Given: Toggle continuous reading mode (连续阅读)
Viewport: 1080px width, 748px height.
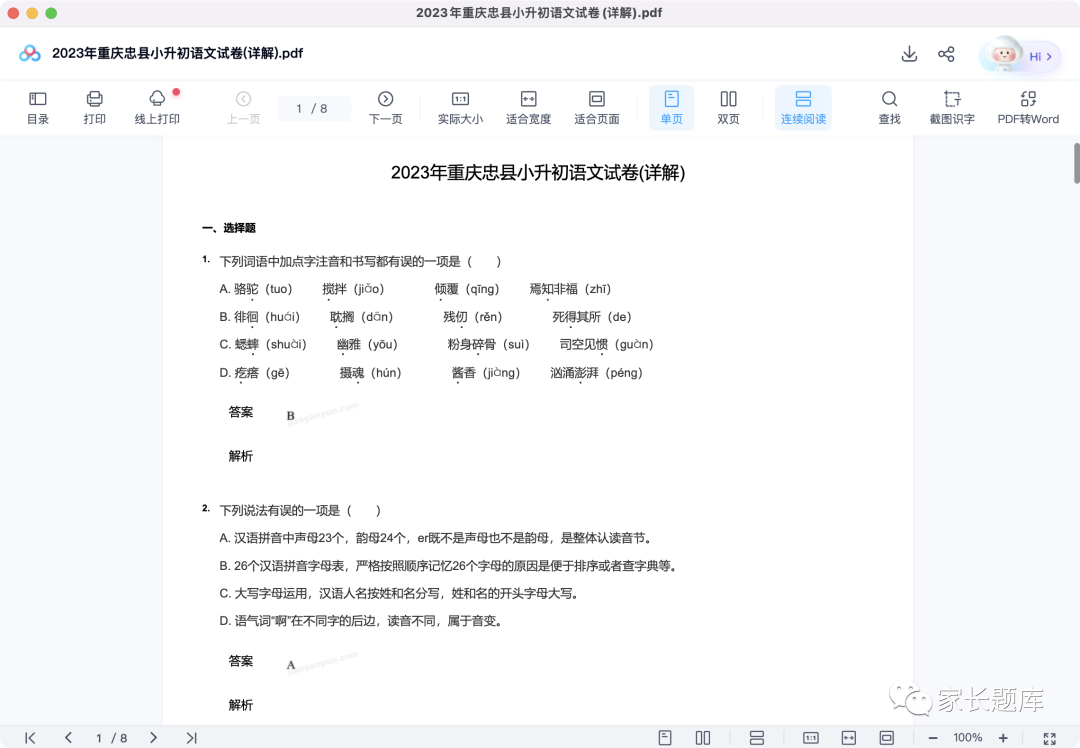Looking at the screenshot, I should (x=803, y=108).
